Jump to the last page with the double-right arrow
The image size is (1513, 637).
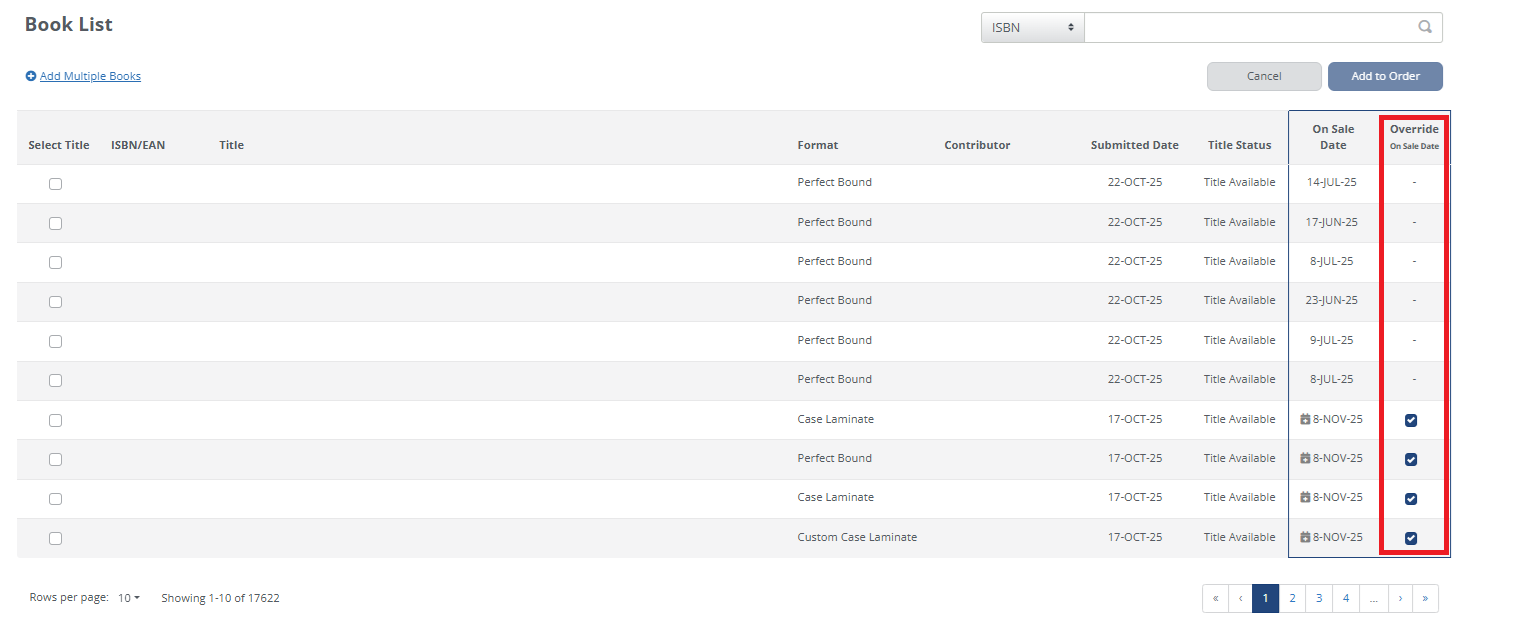click(x=1425, y=598)
